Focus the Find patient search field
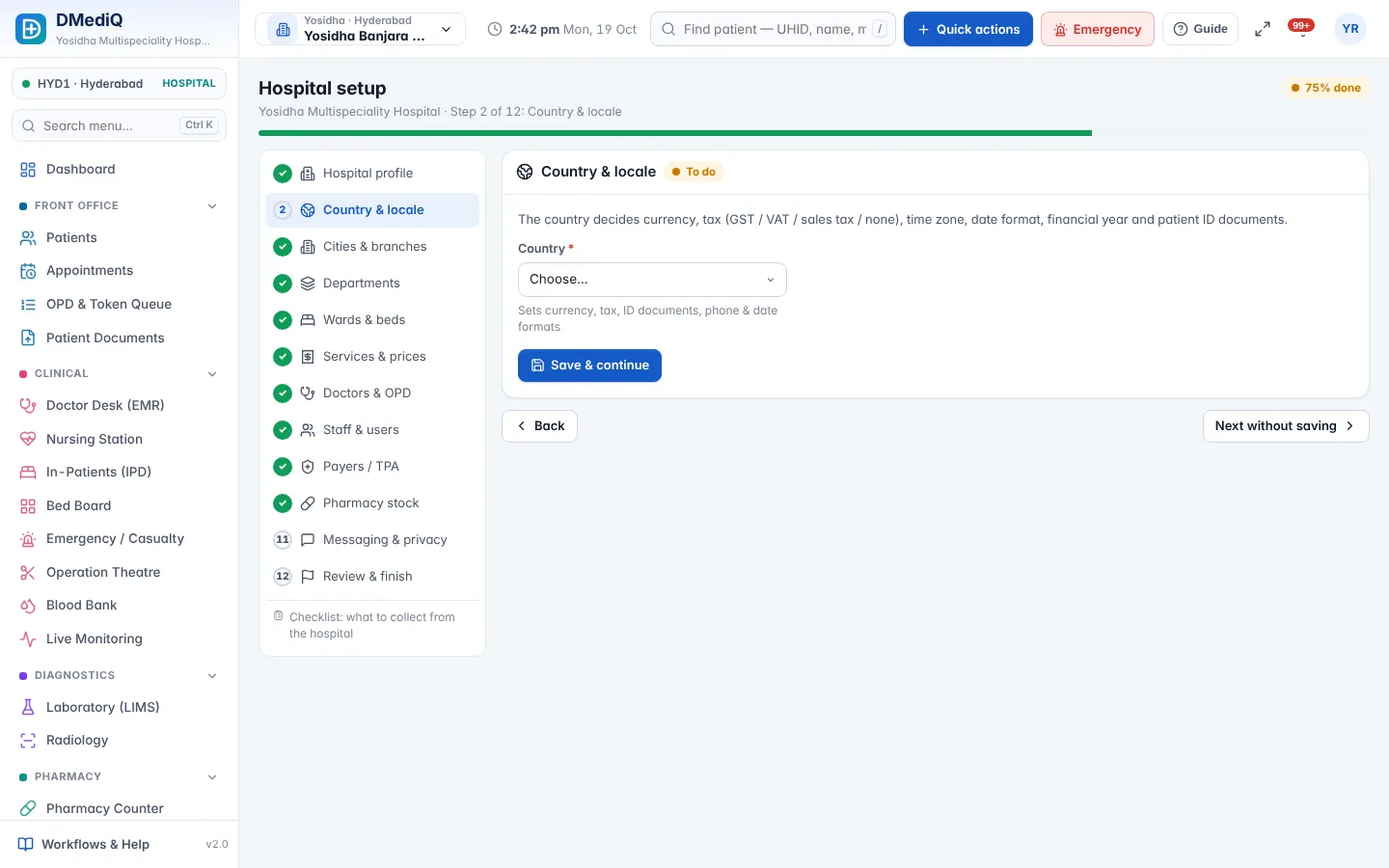The width and height of the screenshot is (1389, 868). [773, 29]
